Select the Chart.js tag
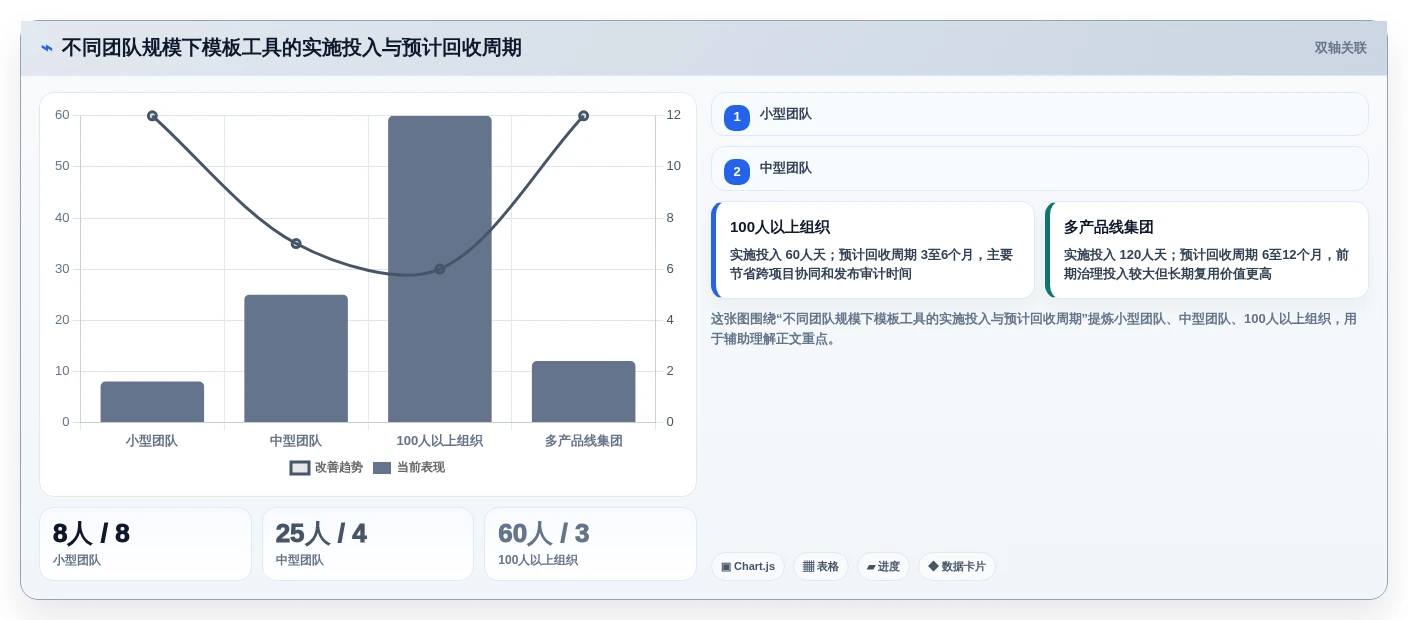This screenshot has width=1408, height=620. click(x=748, y=567)
